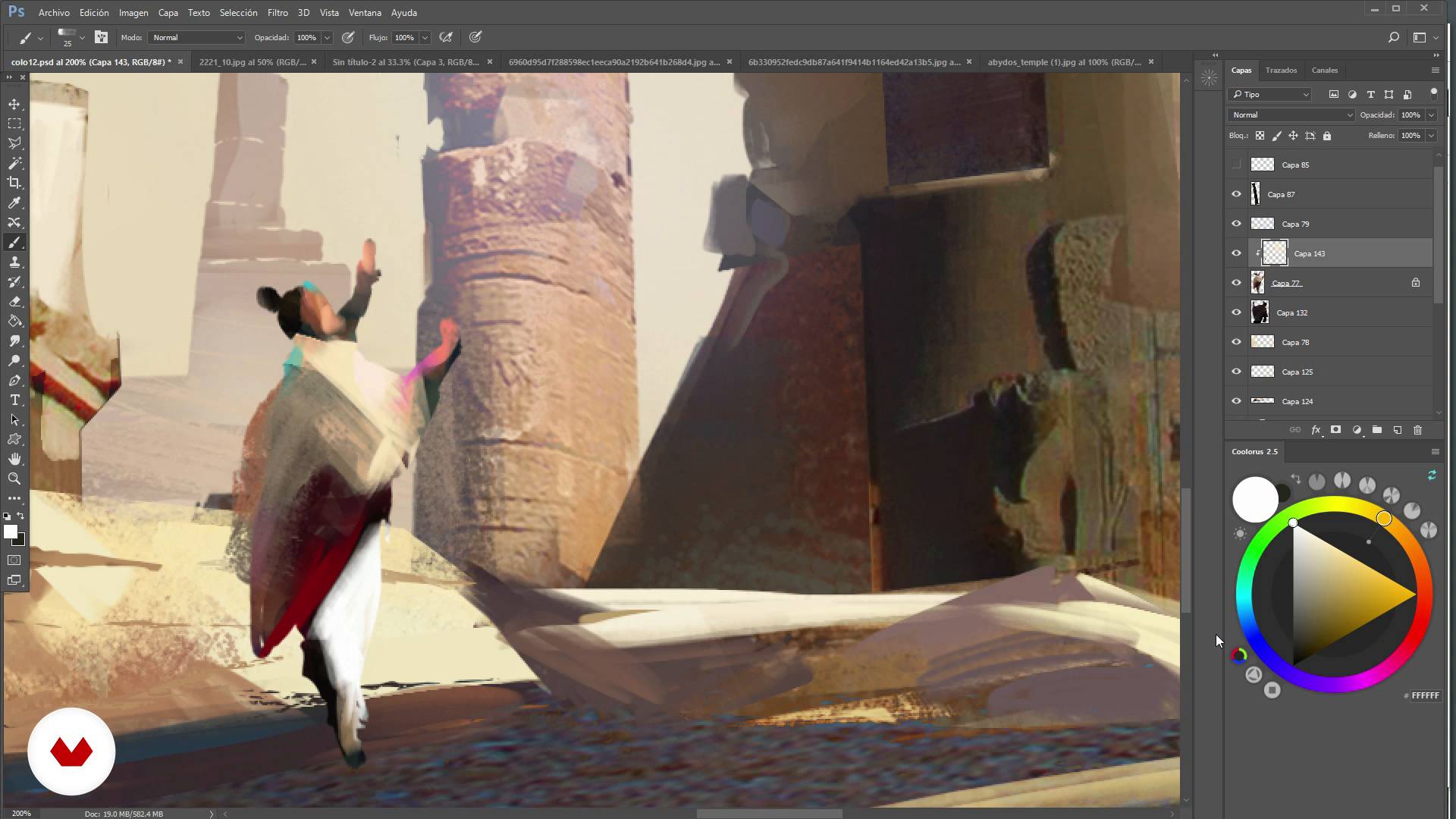Hide the Capa 132 layer

tap(1236, 312)
